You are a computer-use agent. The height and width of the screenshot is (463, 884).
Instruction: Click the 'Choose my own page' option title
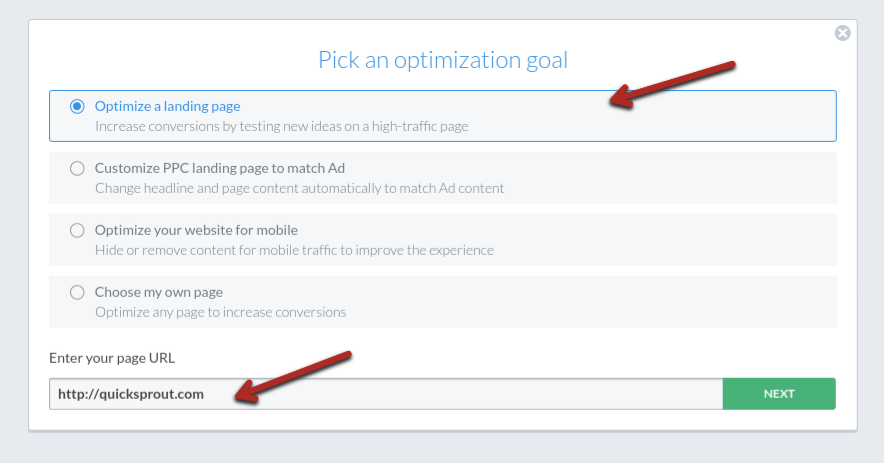coord(158,292)
